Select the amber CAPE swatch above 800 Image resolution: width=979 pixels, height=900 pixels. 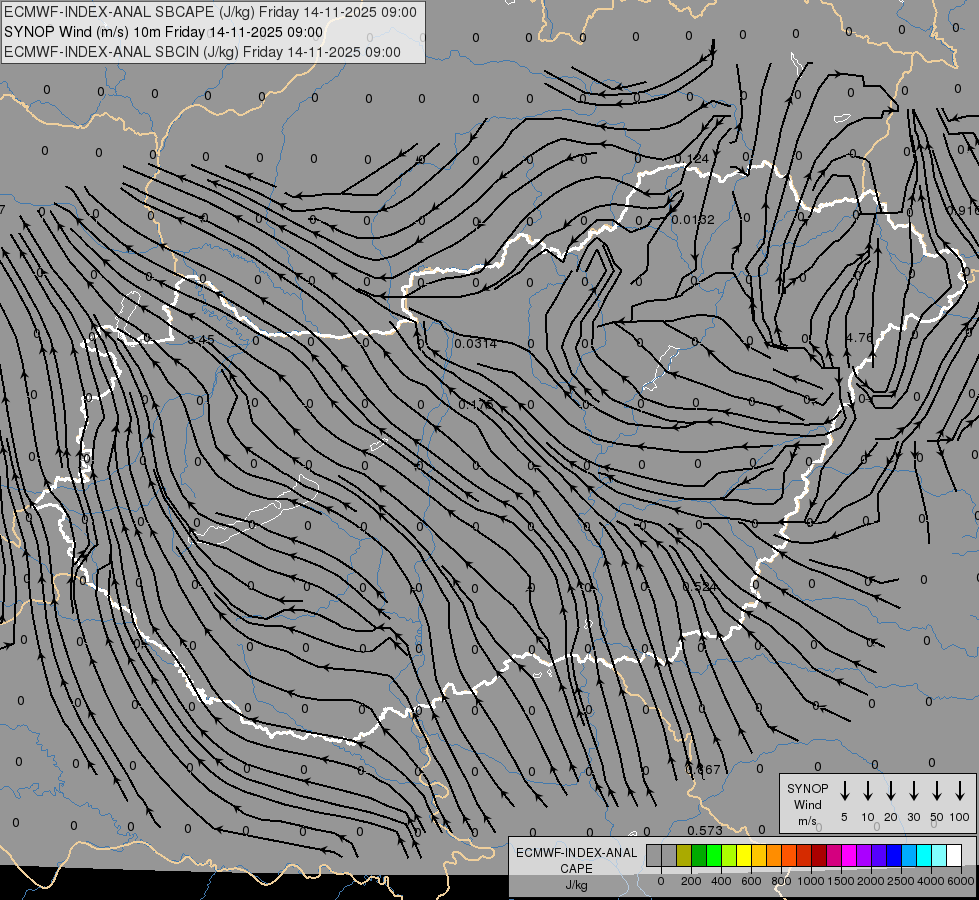(774, 855)
